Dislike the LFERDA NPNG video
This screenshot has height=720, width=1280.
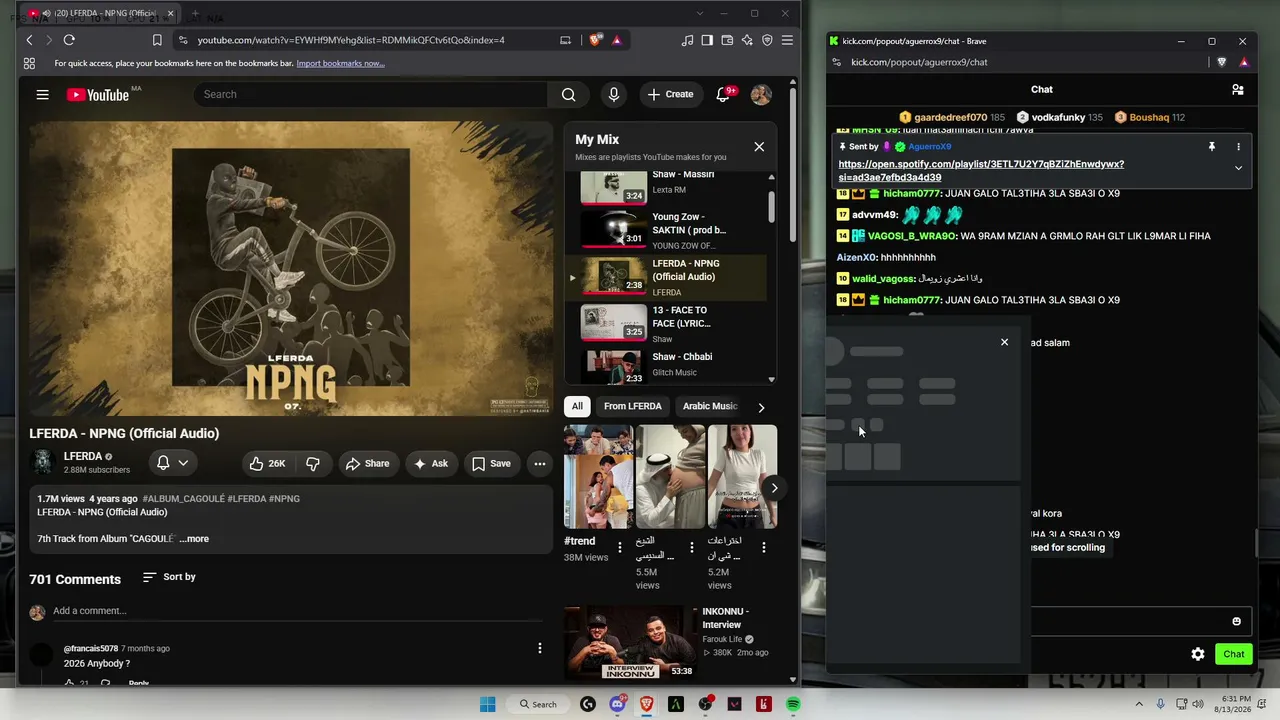click(x=313, y=463)
